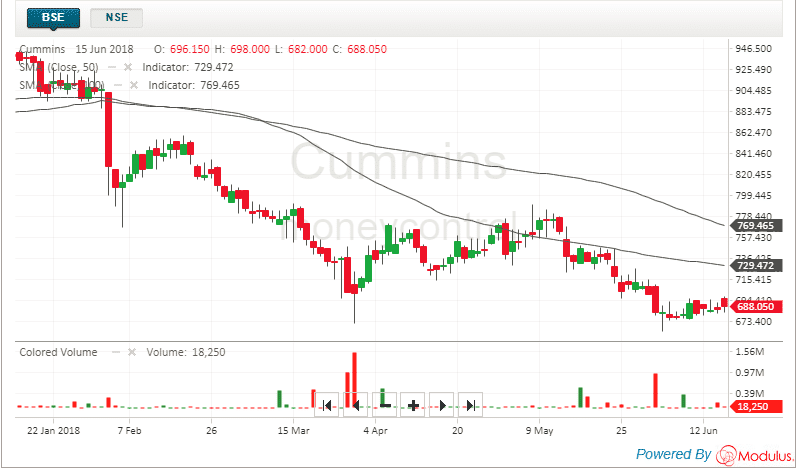
Task: Jump to the latest data point
Action: tap(470, 405)
